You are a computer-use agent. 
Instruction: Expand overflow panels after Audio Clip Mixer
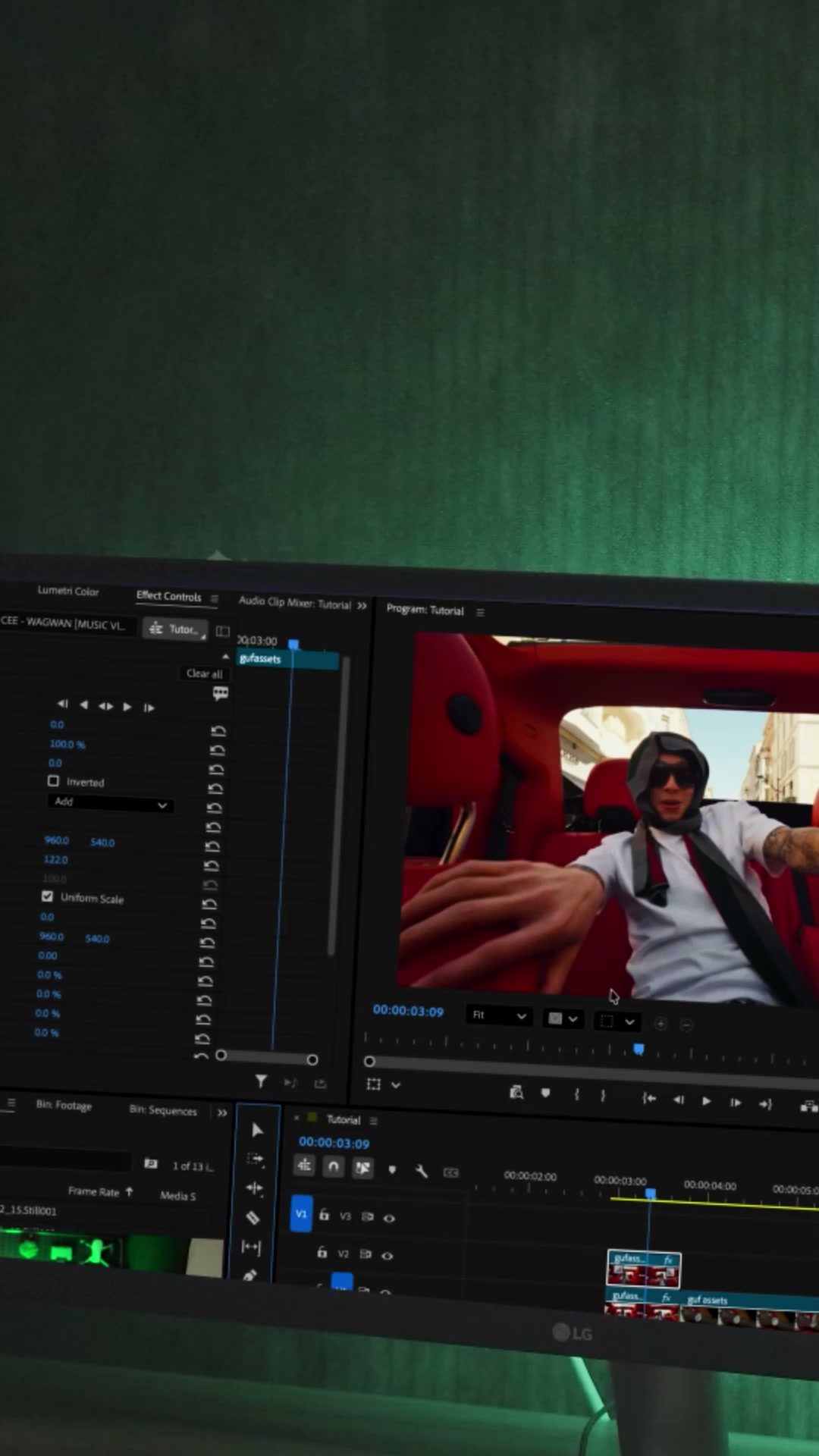tap(362, 605)
